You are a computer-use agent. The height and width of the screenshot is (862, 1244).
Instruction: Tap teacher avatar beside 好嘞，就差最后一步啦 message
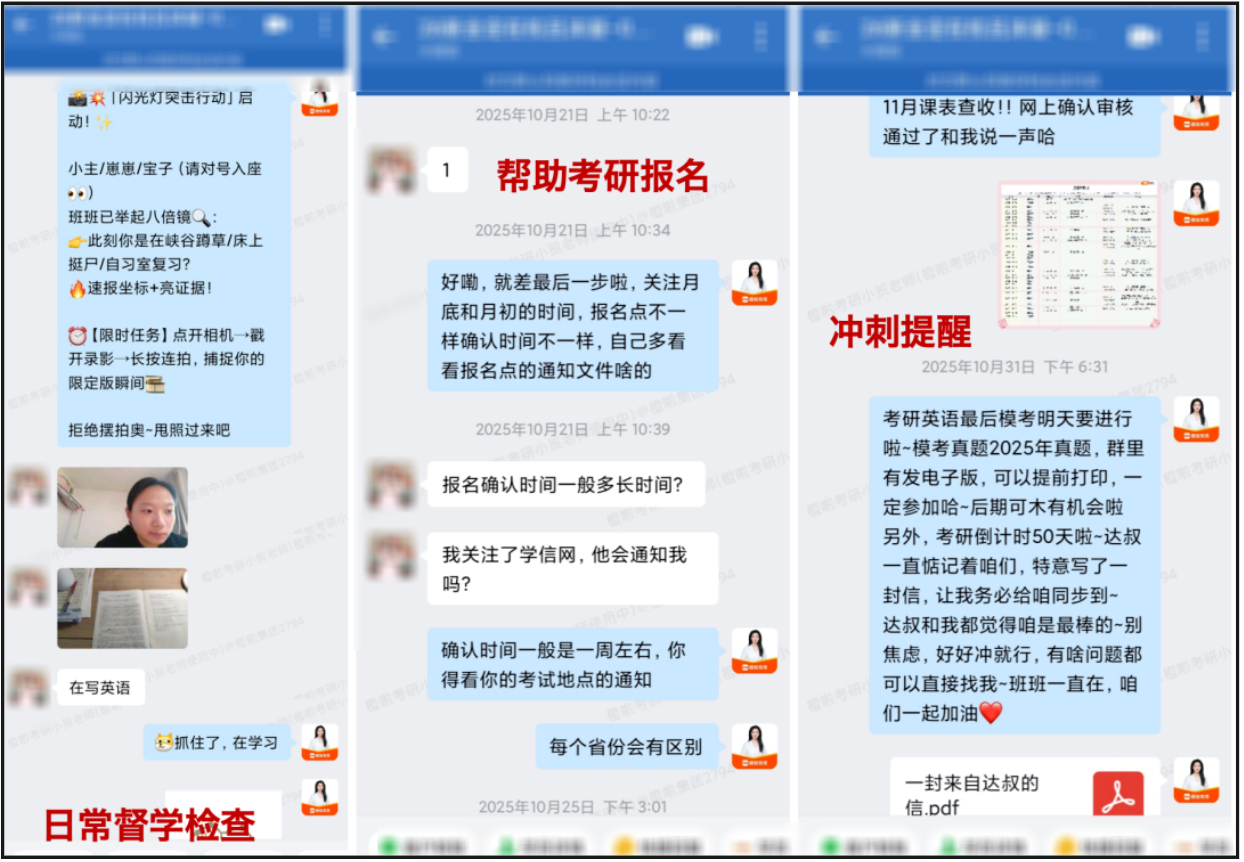(x=755, y=282)
